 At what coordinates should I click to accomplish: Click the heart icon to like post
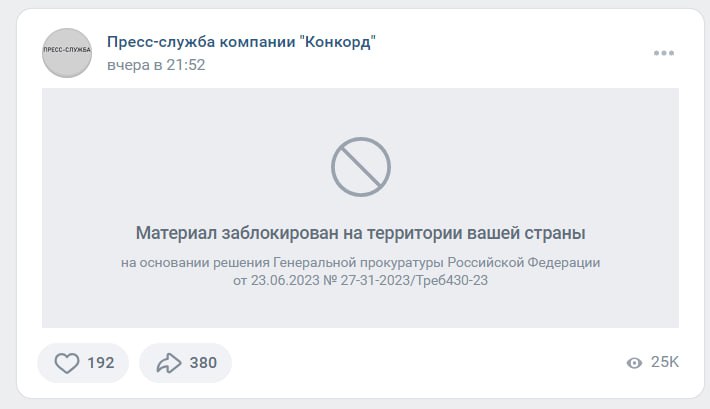(x=67, y=363)
